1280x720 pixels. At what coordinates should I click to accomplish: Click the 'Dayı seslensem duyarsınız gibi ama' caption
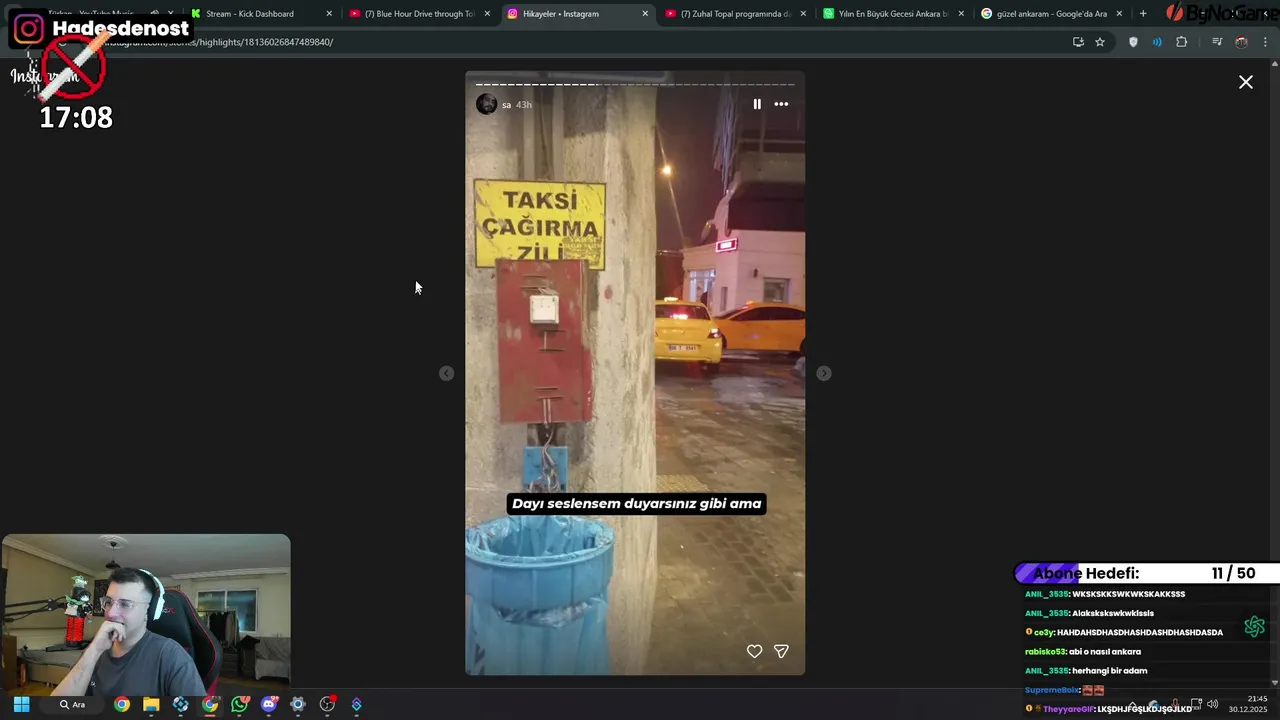point(636,503)
